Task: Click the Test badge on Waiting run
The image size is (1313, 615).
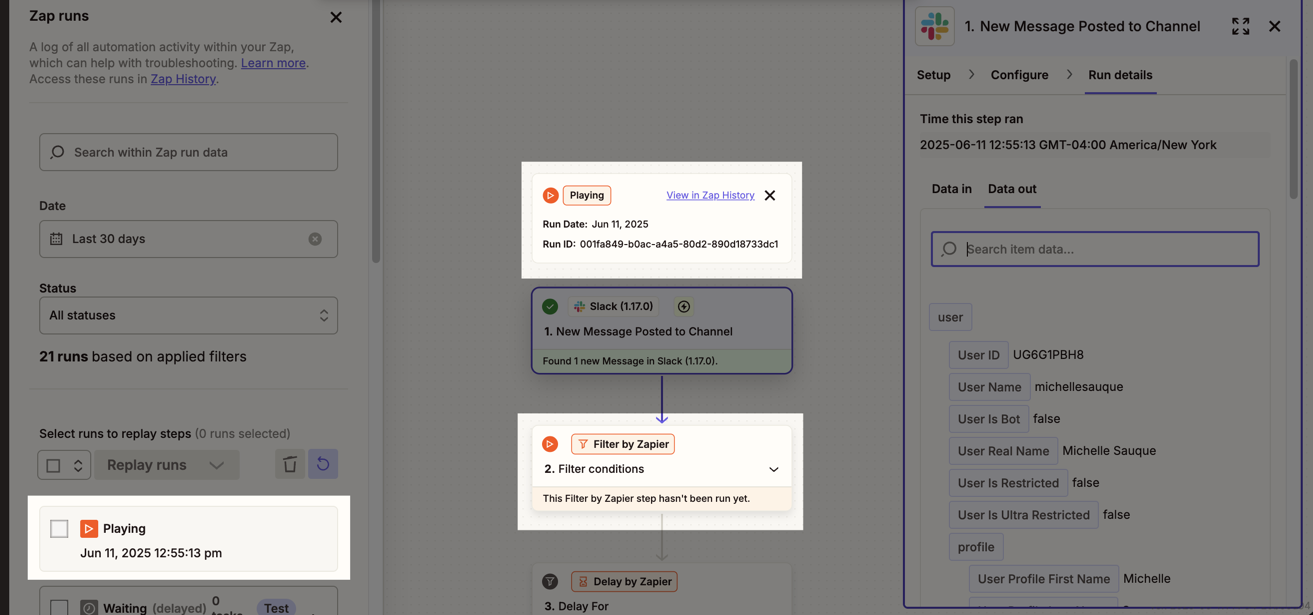Action: click(276, 607)
